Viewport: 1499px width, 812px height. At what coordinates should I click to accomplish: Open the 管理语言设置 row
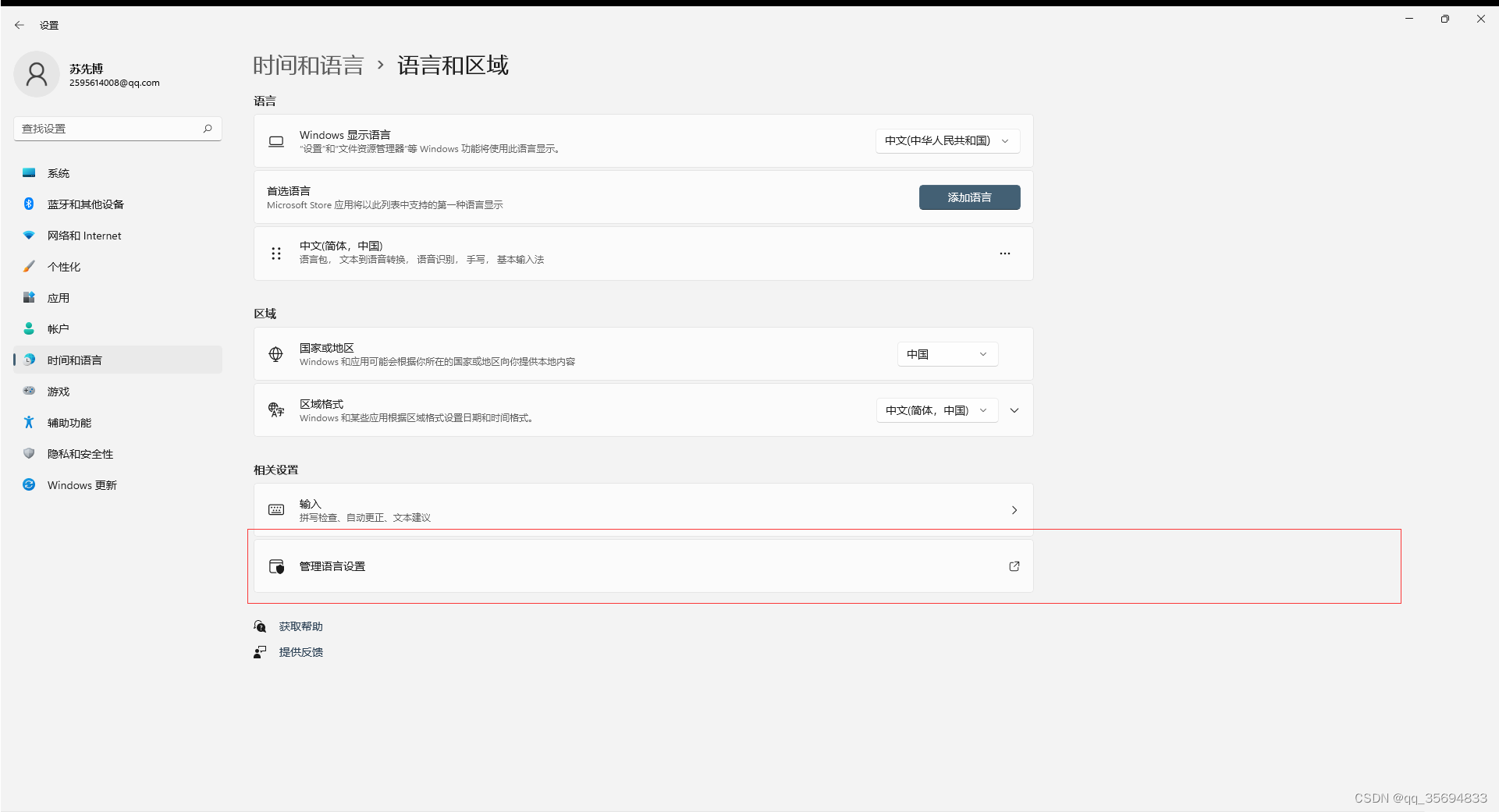pos(643,566)
